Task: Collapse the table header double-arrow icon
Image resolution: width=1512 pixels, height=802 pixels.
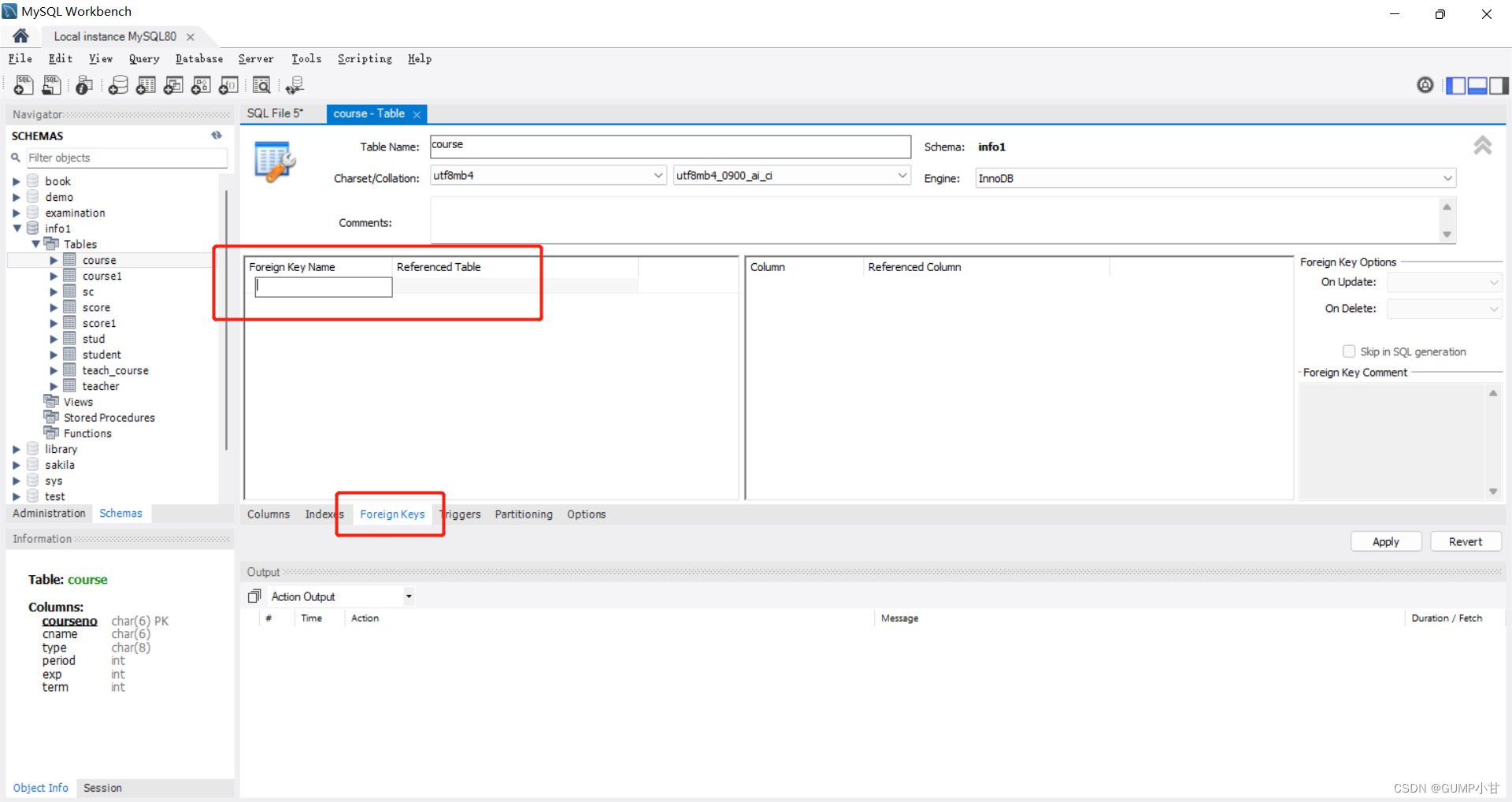Action: point(1483,145)
